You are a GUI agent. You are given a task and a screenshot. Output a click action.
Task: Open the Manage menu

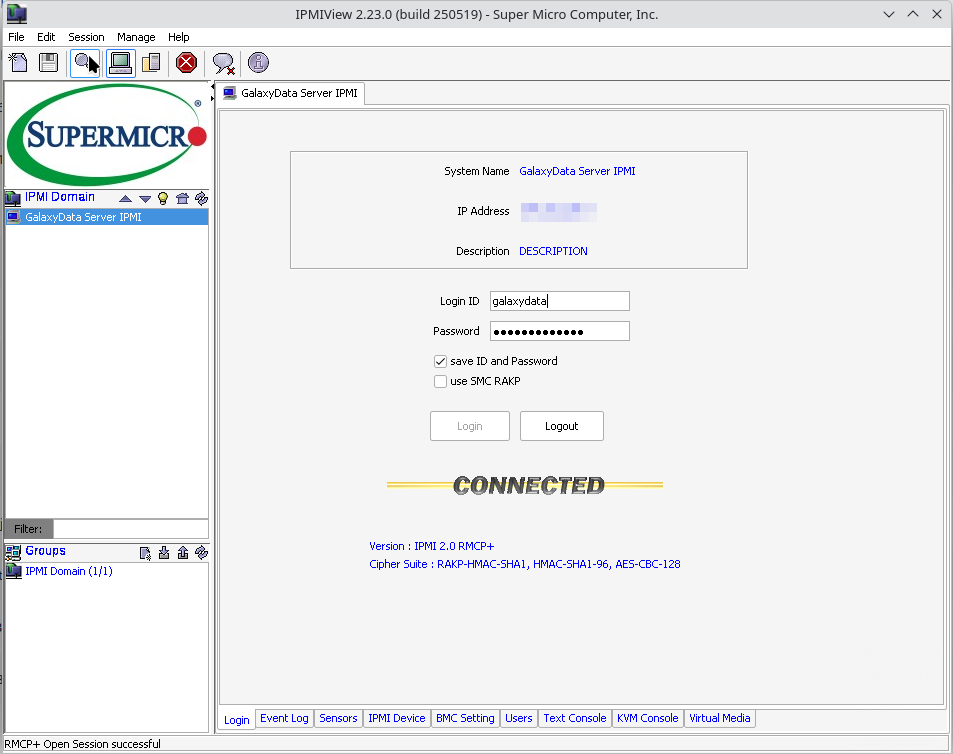tap(136, 37)
